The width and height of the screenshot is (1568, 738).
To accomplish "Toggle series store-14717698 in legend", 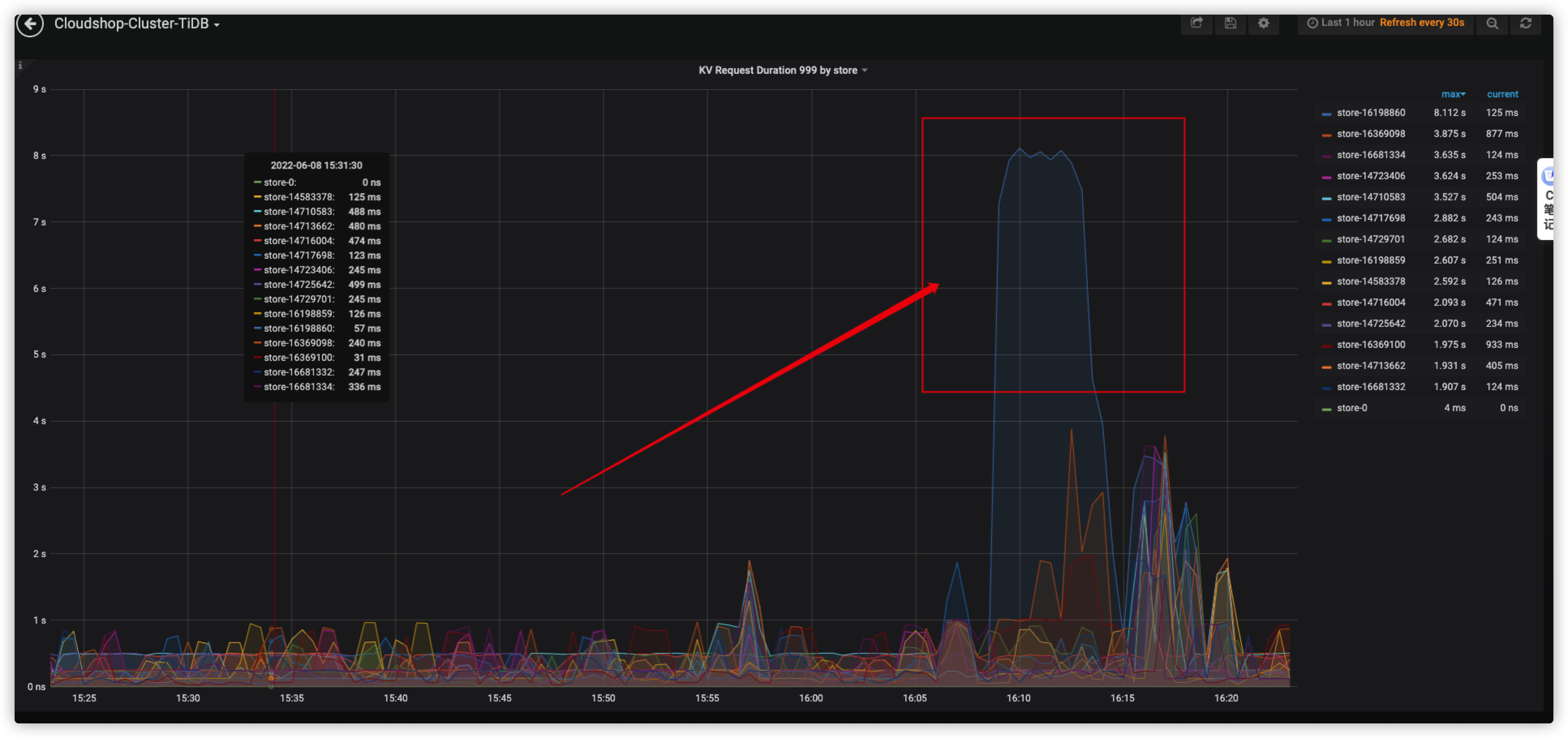I will click(1371, 219).
